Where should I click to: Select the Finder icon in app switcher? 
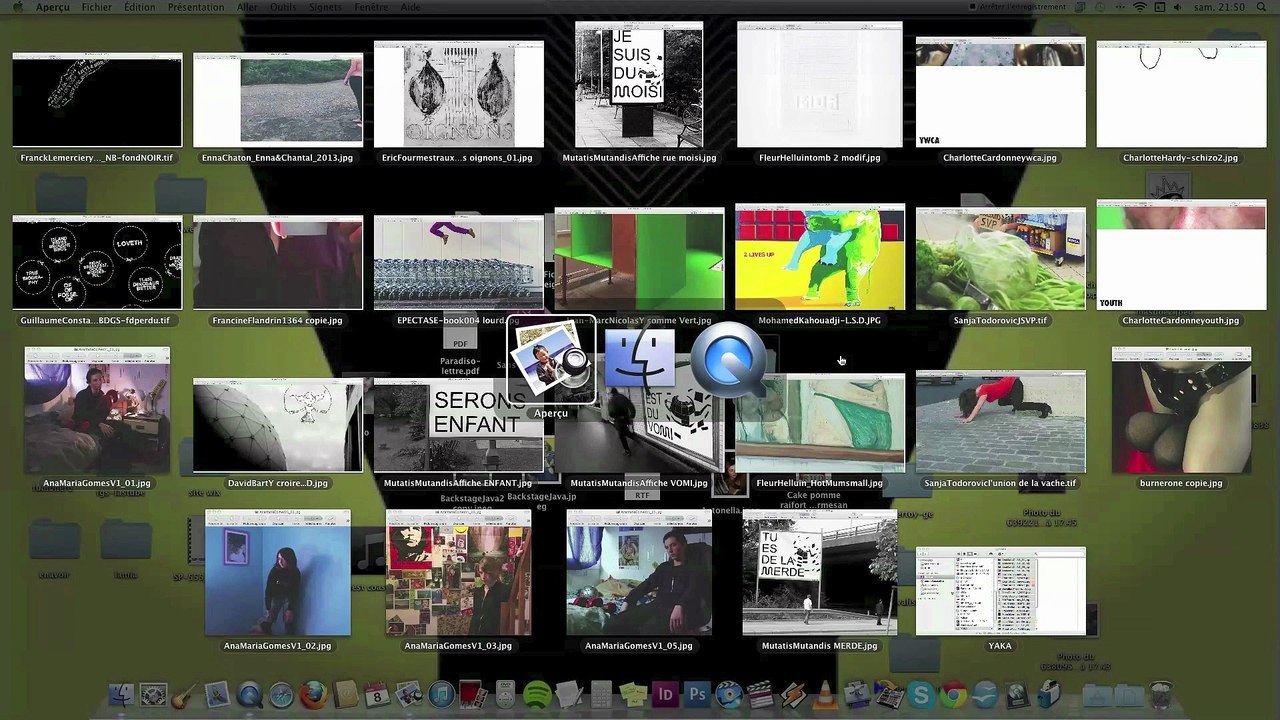[x=640, y=360]
